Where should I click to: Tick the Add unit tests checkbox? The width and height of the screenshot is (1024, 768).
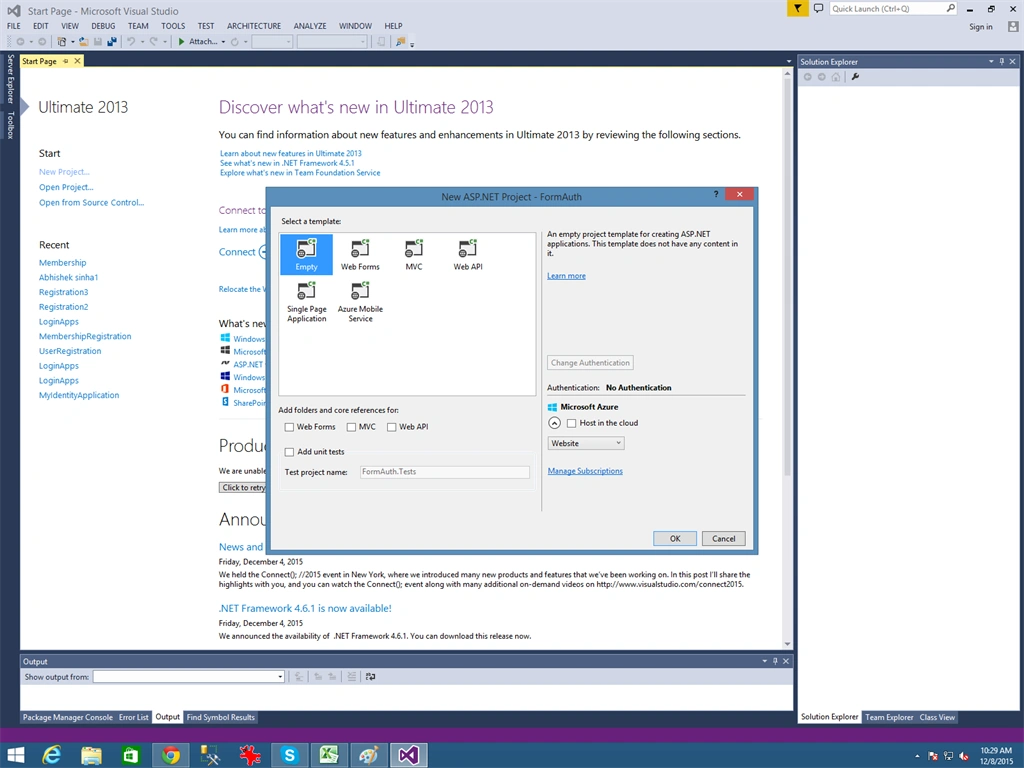tap(289, 452)
